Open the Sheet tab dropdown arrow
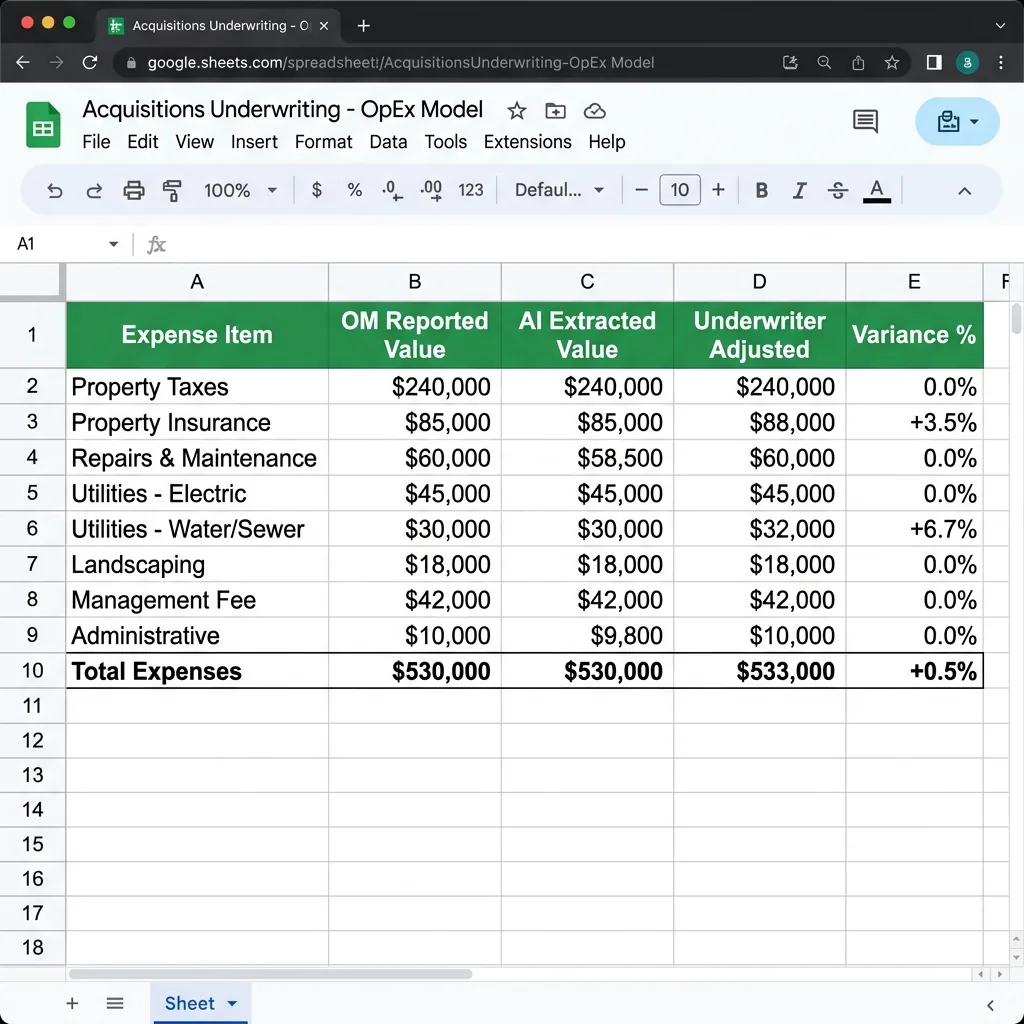This screenshot has height=1024, width=1024. (x=232, y=1003)
